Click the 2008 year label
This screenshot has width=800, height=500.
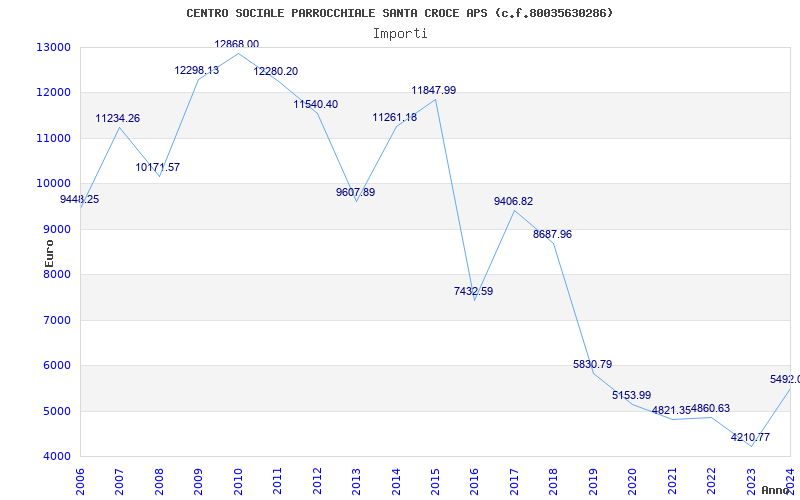click(x=159, y=481)
